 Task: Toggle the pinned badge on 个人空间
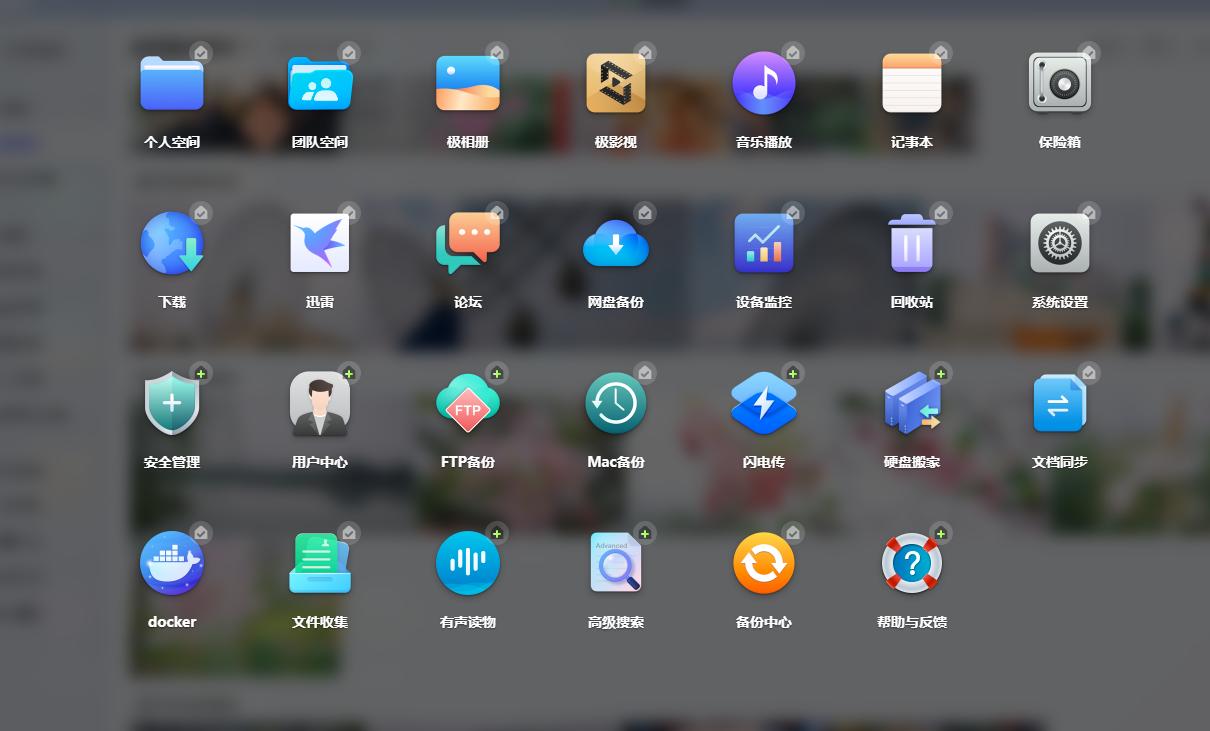(201, 52)
